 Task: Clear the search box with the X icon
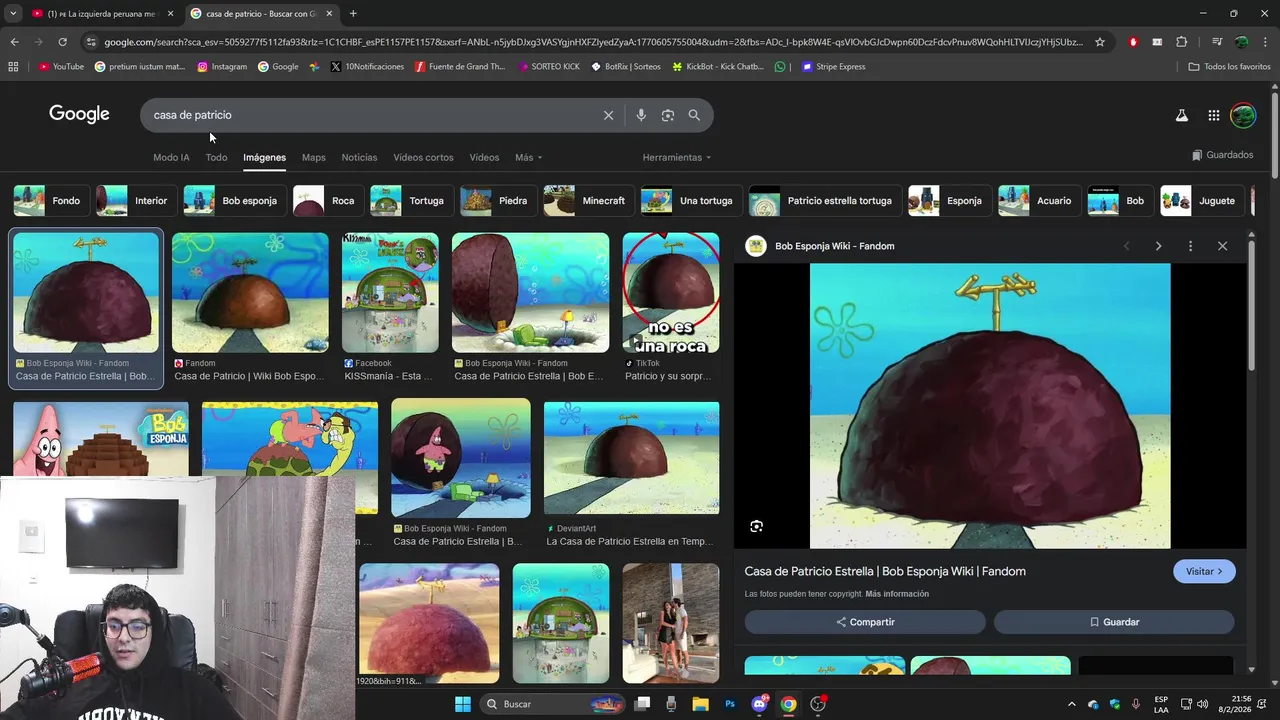[608, 115]
